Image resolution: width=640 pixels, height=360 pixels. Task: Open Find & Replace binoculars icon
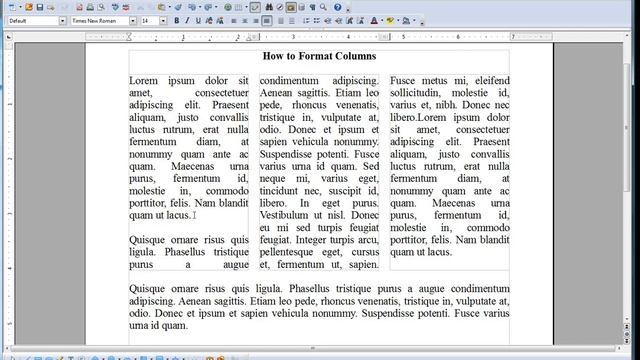(269, 7)
